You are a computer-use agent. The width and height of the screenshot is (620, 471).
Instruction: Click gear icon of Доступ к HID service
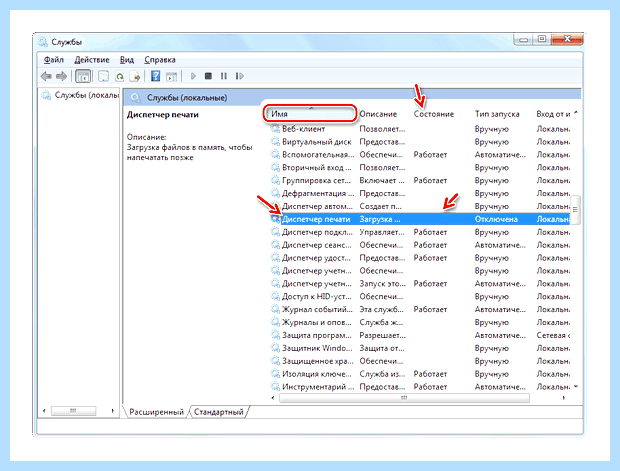pyautogui.click(x=275, y=296)
